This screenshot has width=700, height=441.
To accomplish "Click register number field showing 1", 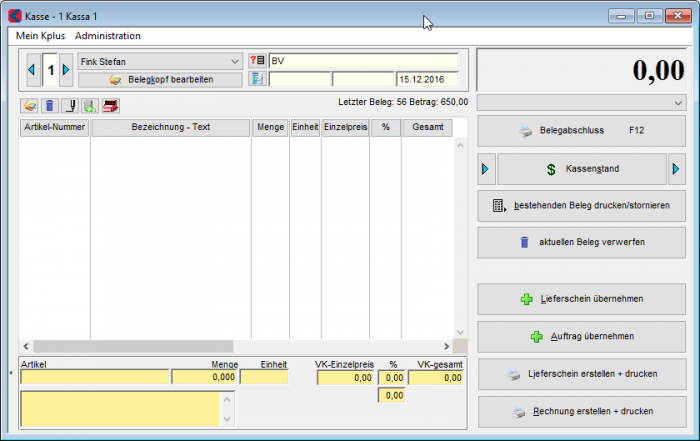I will pos(50,70).
